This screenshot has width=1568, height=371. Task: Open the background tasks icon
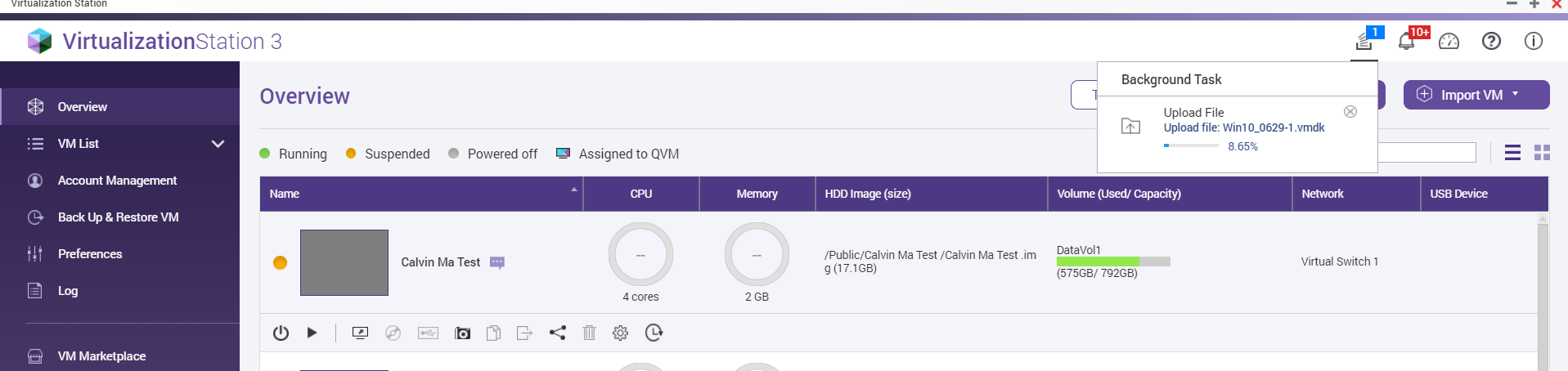tap(1364, 41)
